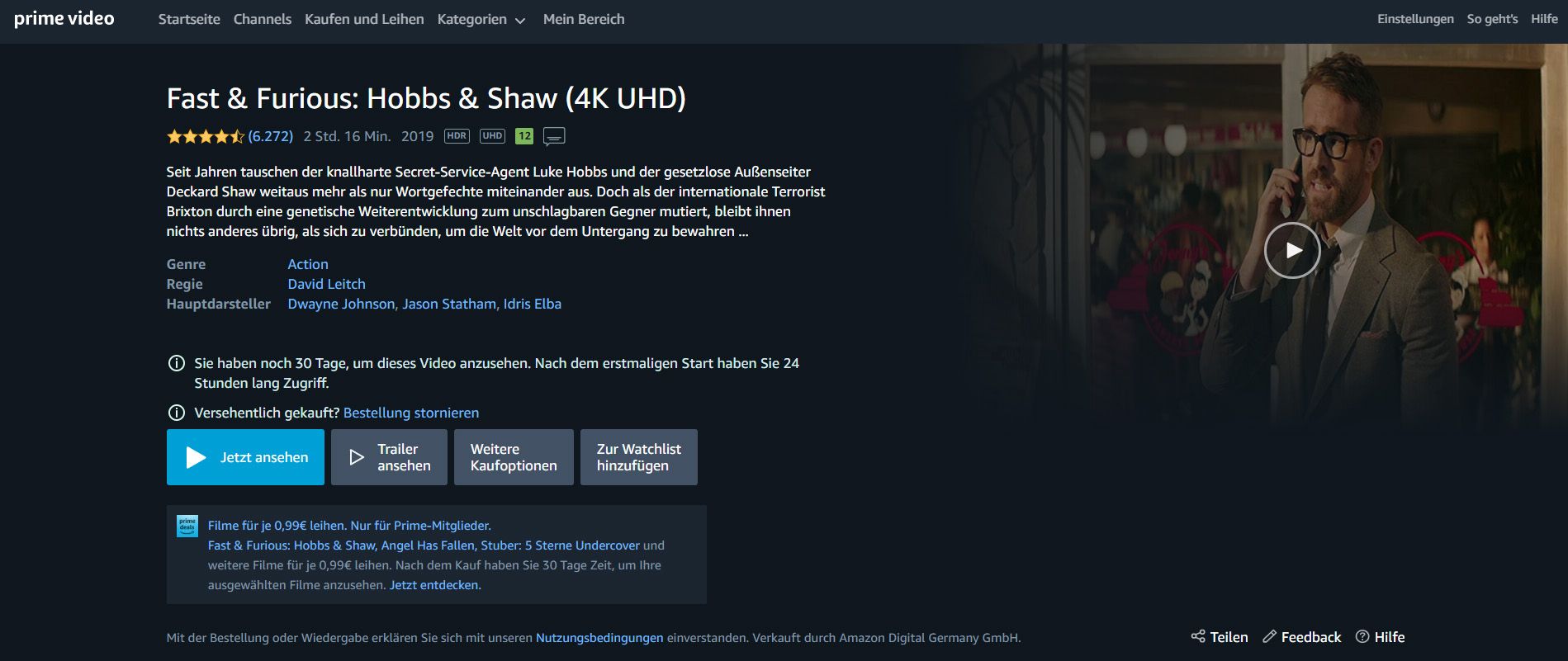This screenshot has width=1568, height=661.
Task: Open the Startseite menu item
Action: 189,19
